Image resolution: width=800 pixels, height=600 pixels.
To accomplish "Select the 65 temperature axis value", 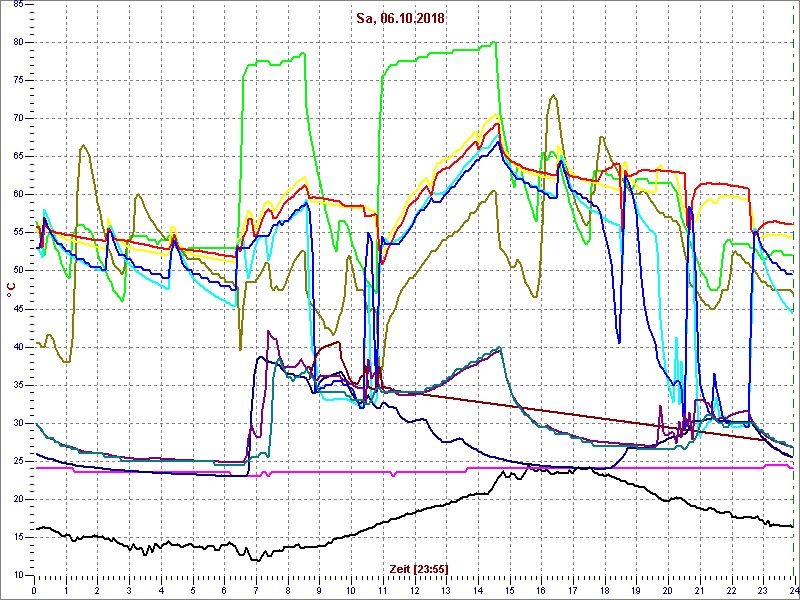I will point(16,157).
